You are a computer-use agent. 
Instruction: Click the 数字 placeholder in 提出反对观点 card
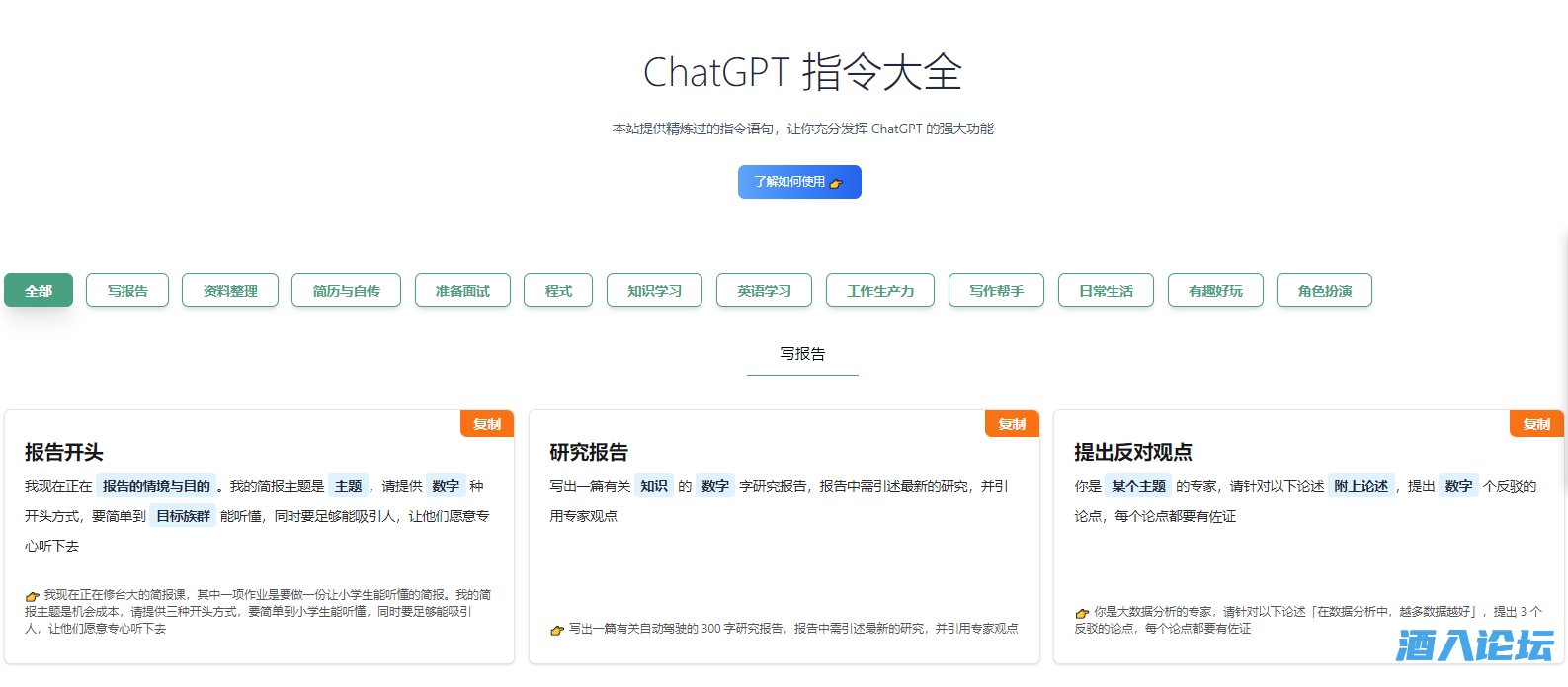(x=1458, y=486)
